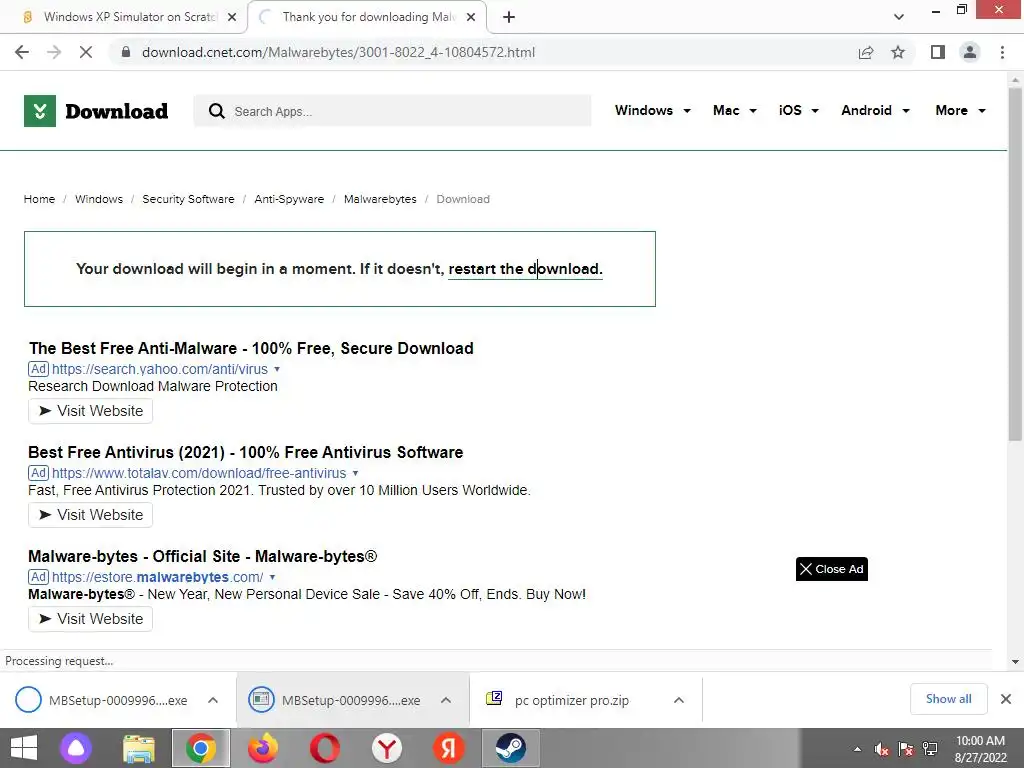Visit Website for the totalav ad
Image resolution: width=1024 pixels, height=768 pixels.
point(90,515)
